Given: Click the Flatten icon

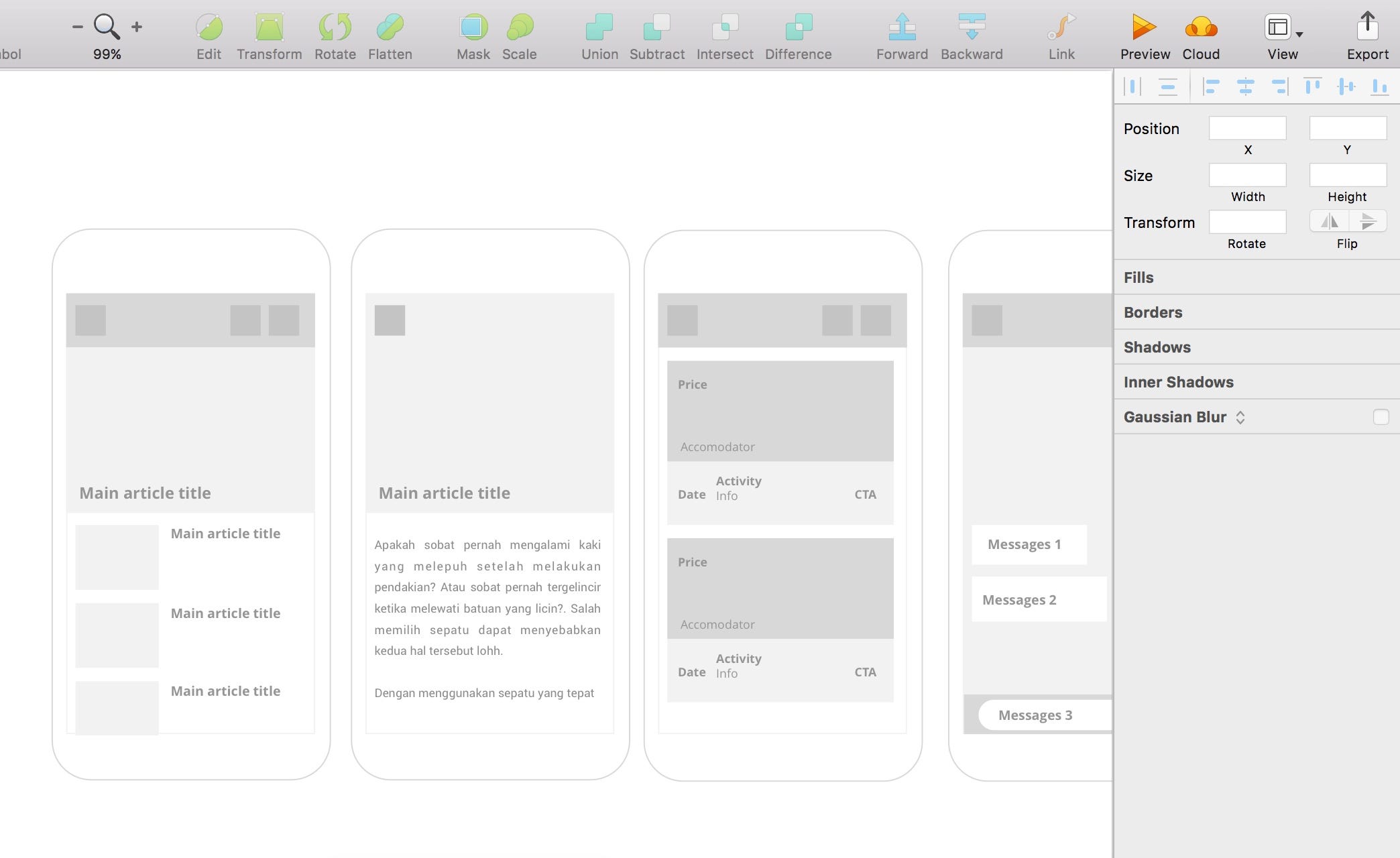Looking at the screenshot, I should point(390,28).
